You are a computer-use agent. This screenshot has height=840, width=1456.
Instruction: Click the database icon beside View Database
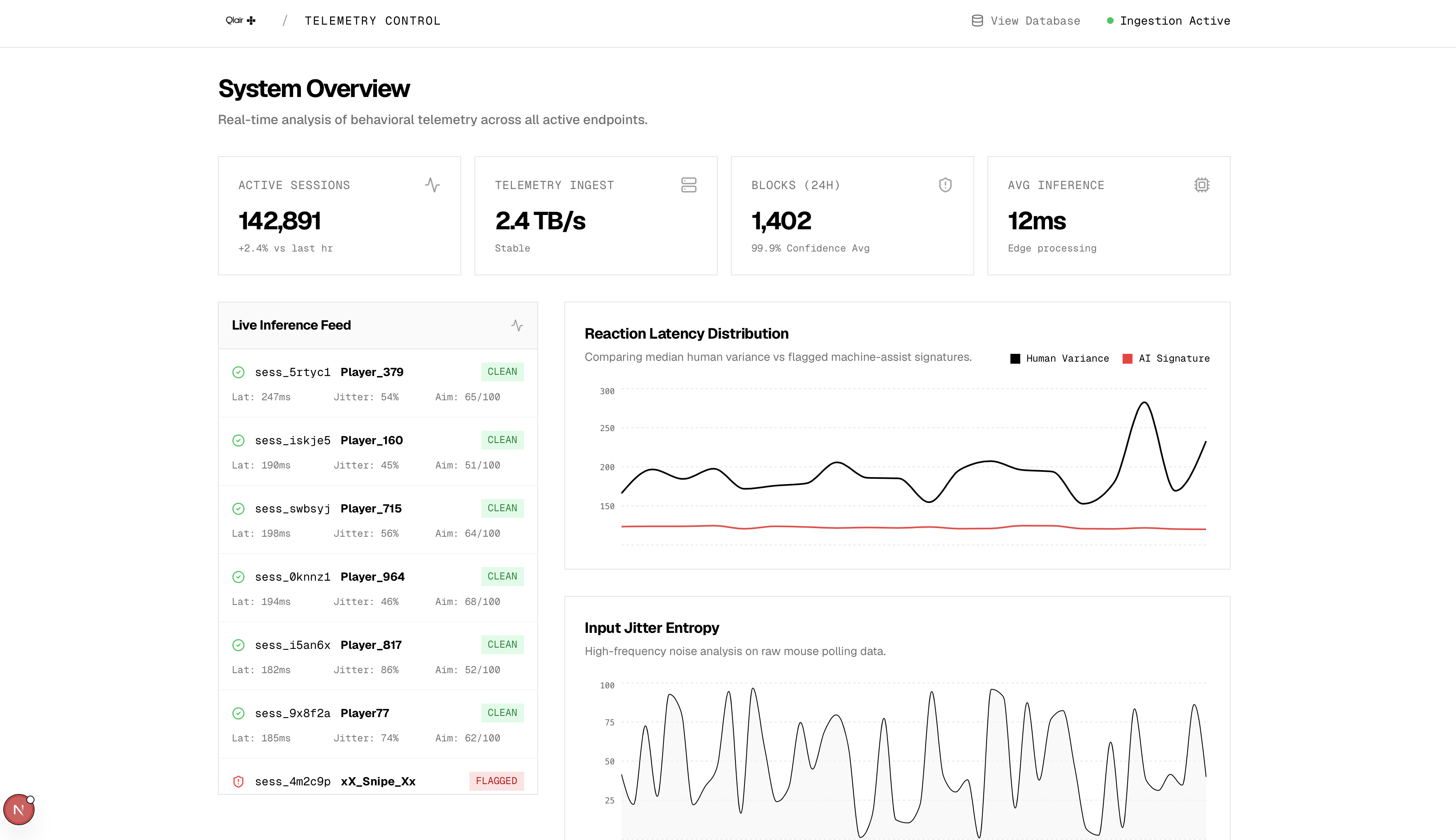click(x=977, y=21)
